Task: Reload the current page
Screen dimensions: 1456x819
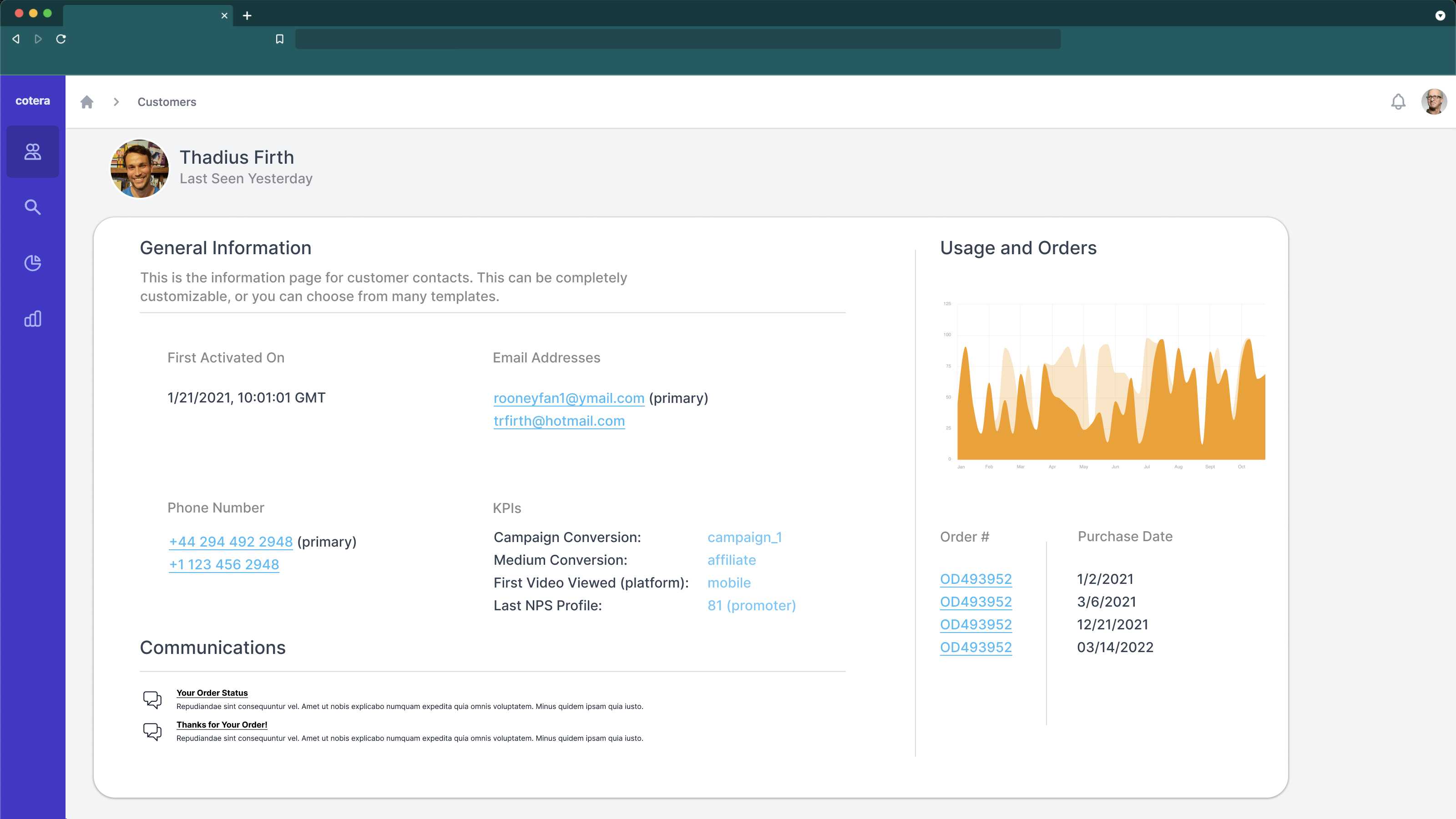Action: pos(61,39)
